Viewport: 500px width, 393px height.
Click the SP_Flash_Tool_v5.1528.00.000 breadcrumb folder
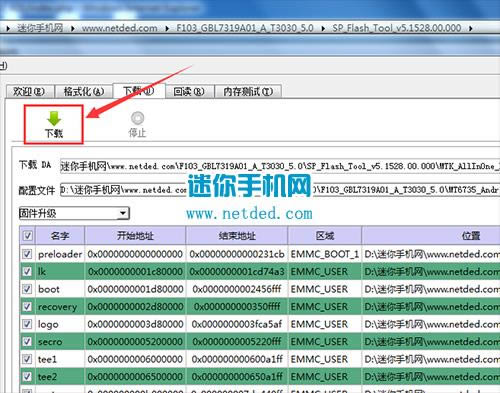click(397, 28)
